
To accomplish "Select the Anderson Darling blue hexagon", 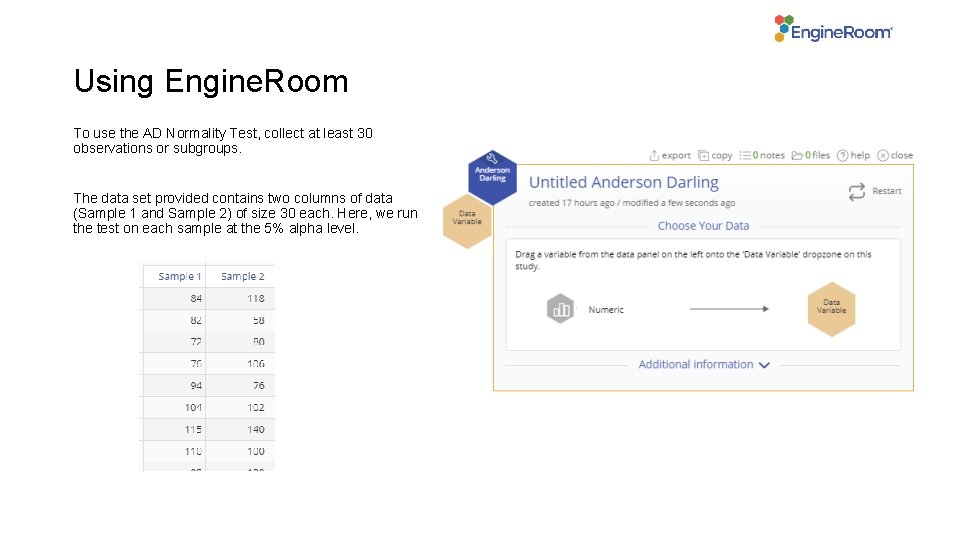I will [492, 176].
